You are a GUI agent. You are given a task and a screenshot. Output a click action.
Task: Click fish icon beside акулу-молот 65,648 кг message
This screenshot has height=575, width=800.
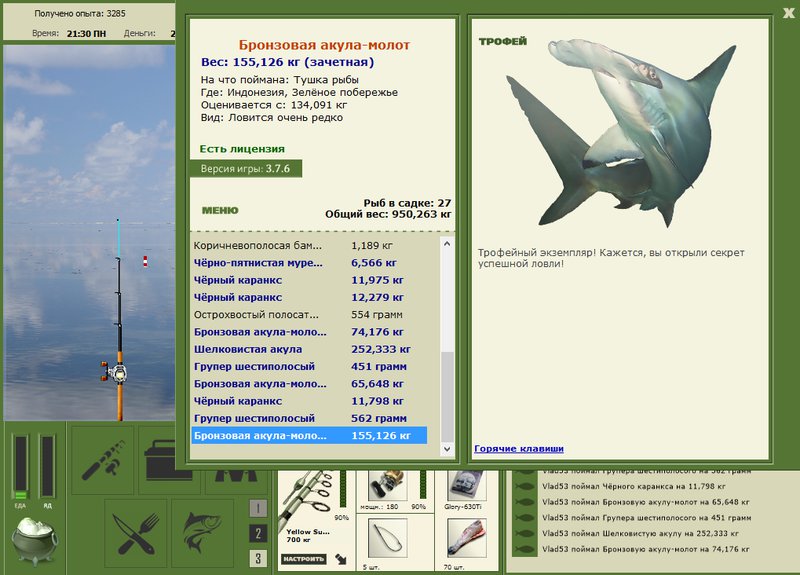click(x=524, y=502)
